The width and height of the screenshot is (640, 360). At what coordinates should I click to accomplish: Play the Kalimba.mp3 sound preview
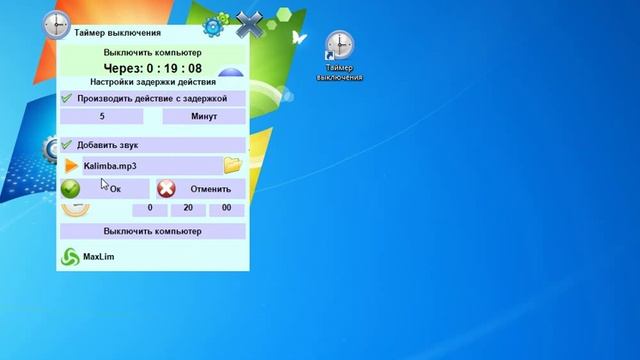(71, 166)
